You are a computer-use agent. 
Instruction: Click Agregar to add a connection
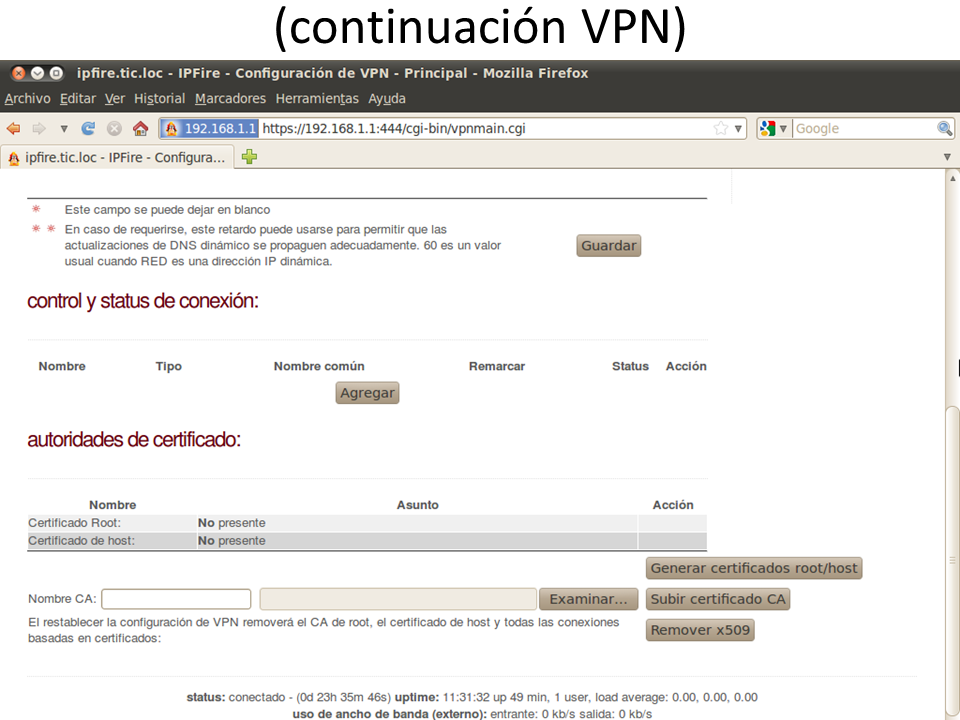367,393
